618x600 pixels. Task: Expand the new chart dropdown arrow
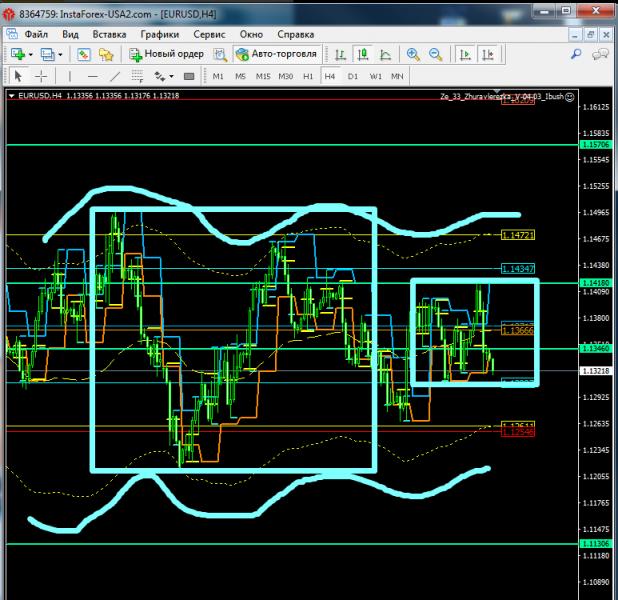pyautogui.click(x=31, y=54)
